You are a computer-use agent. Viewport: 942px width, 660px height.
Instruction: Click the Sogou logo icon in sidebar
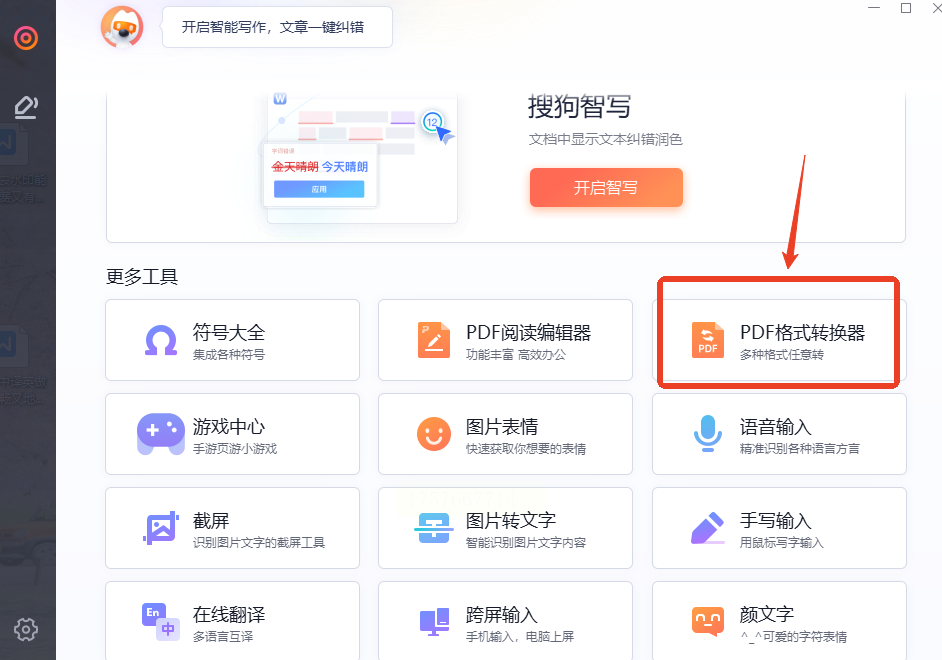pyautogui.click(x=26, y=38)
